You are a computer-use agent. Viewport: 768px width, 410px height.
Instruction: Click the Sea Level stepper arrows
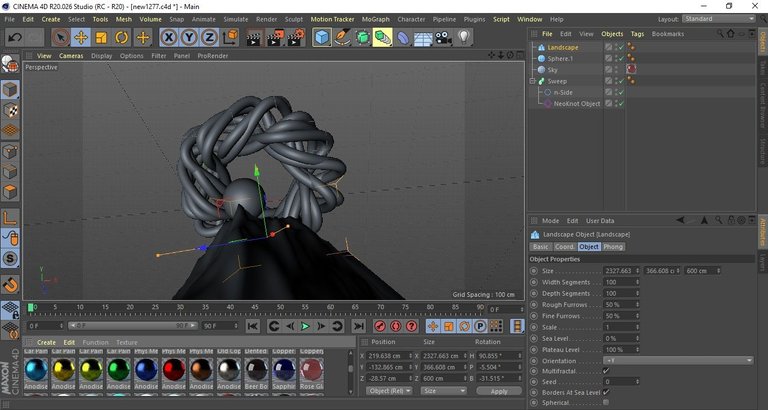click(637, 338)
